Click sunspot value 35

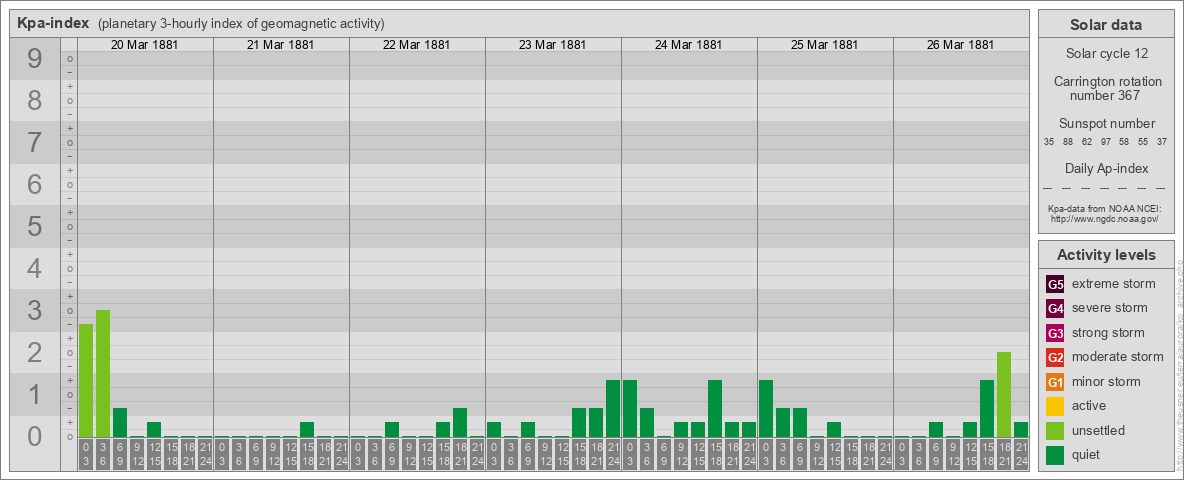point(1049,142)
